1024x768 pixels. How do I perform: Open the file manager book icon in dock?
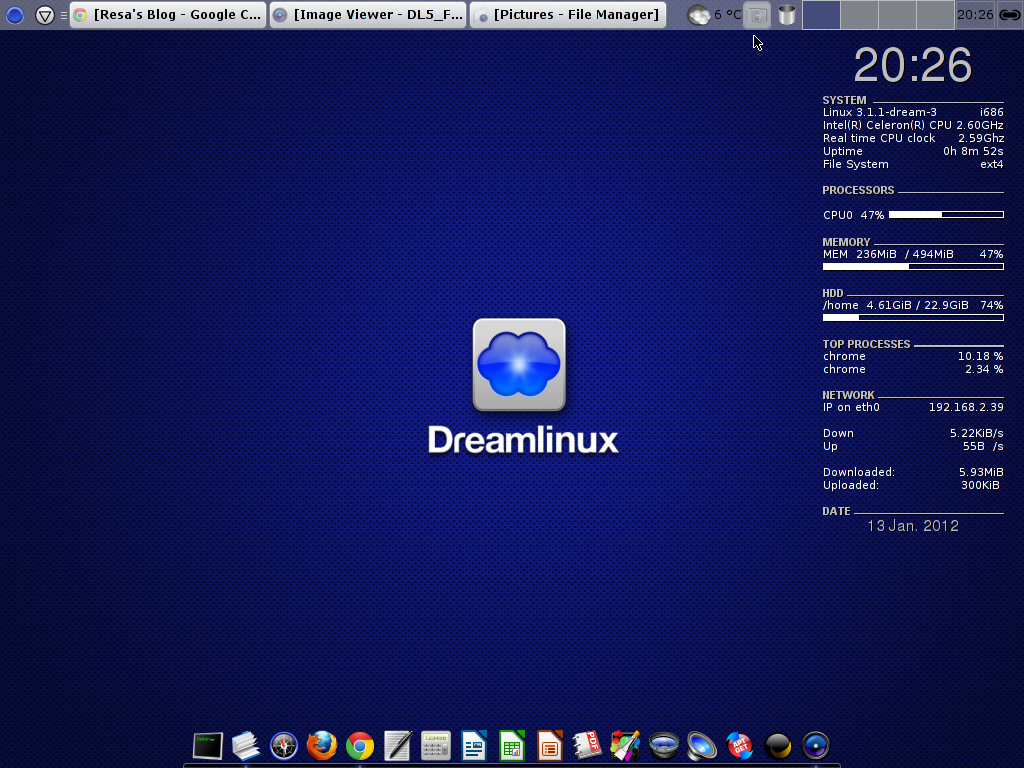pos(246,746)
